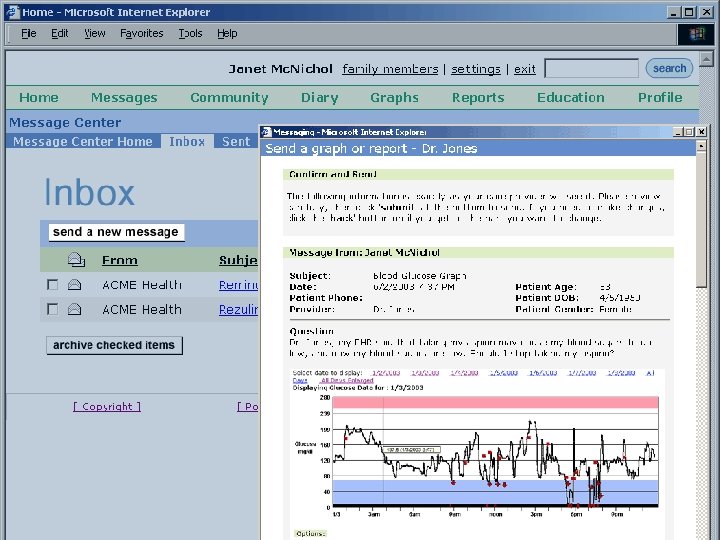Click the Options label below the graph
720x540 pixels.
(x=310, y=534)
